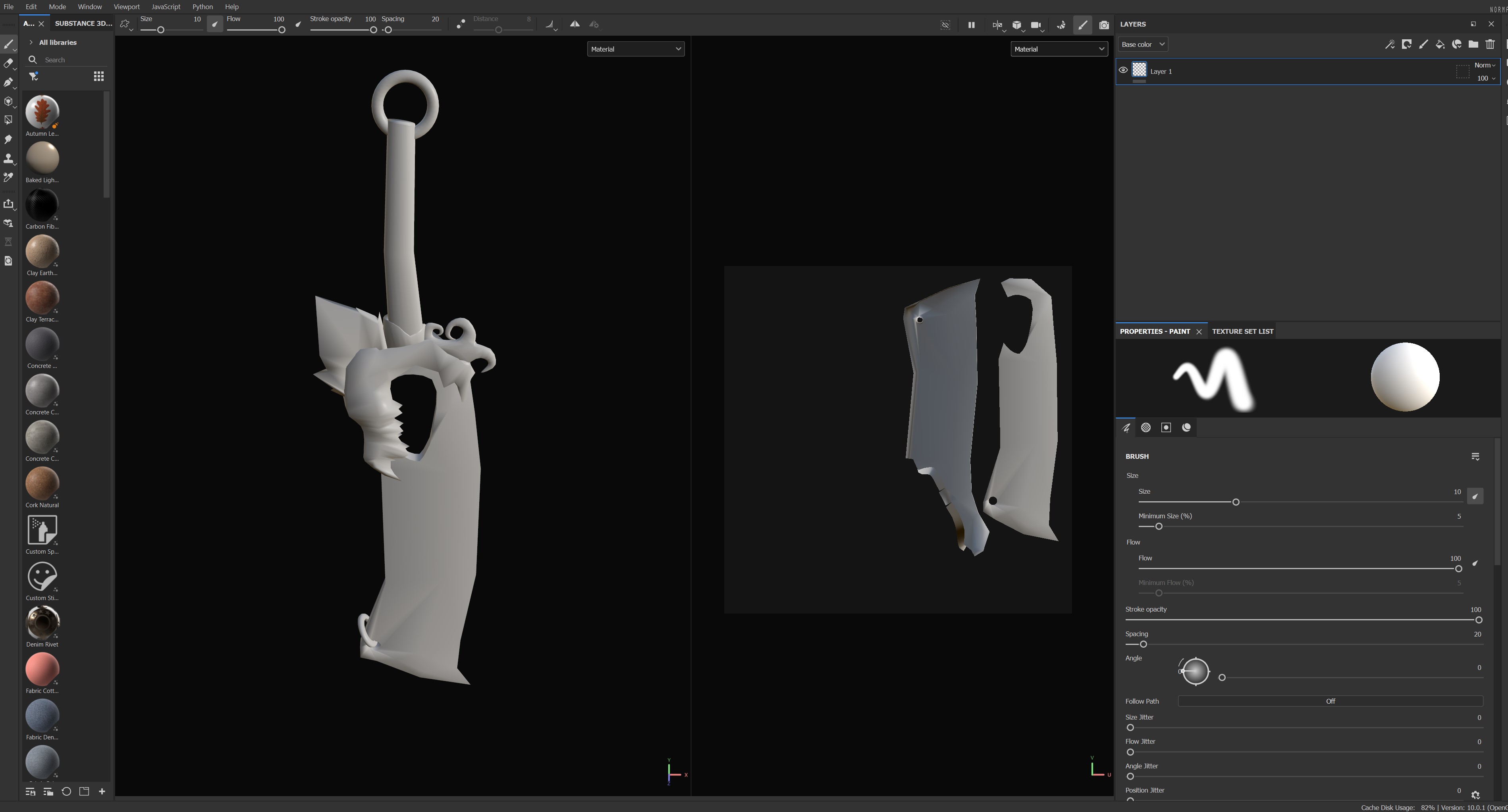Select the Smudge tool in left toolbar
1508x812 pixels.
coord(8,139)
